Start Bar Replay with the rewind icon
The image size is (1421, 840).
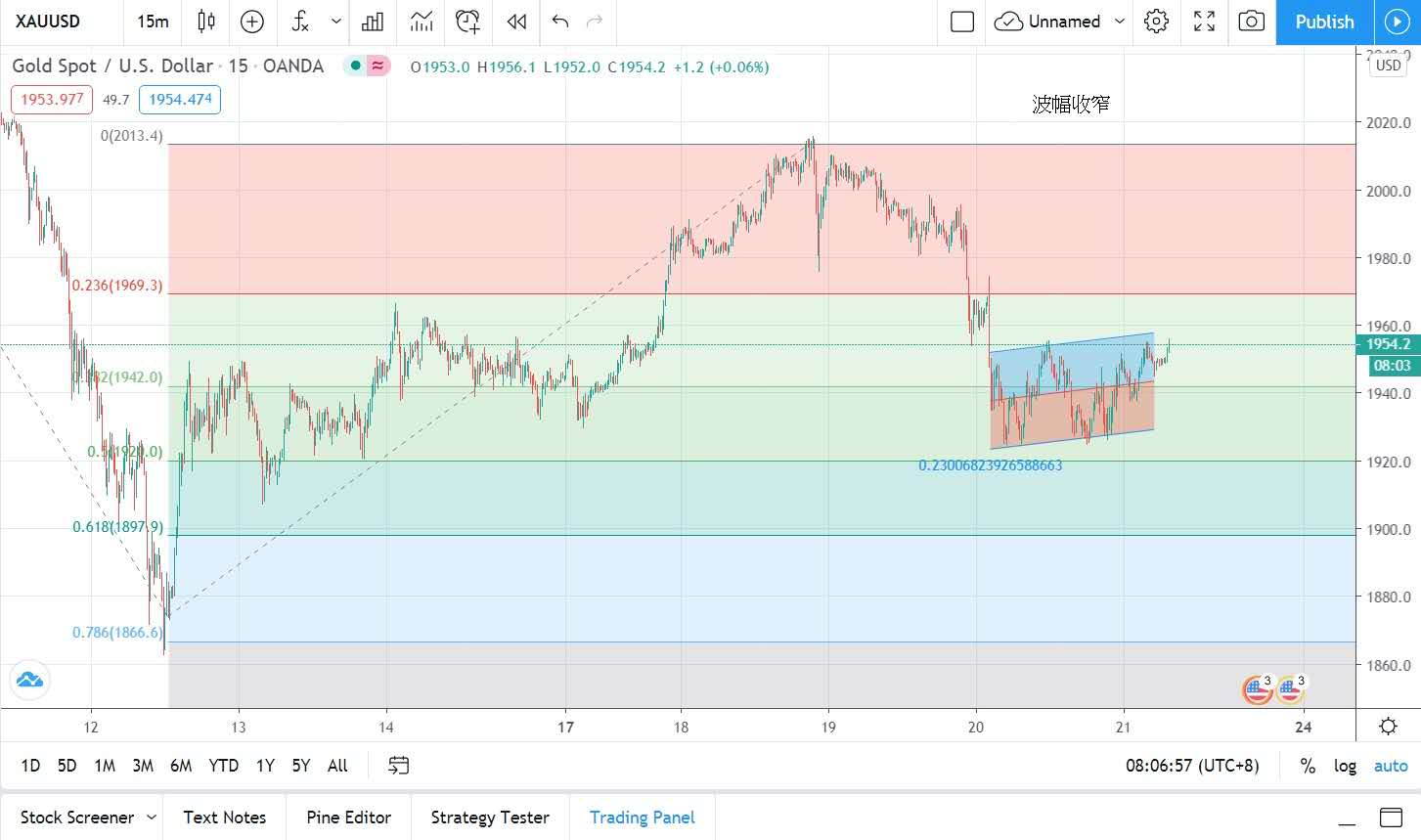click(x=516, y=22)
